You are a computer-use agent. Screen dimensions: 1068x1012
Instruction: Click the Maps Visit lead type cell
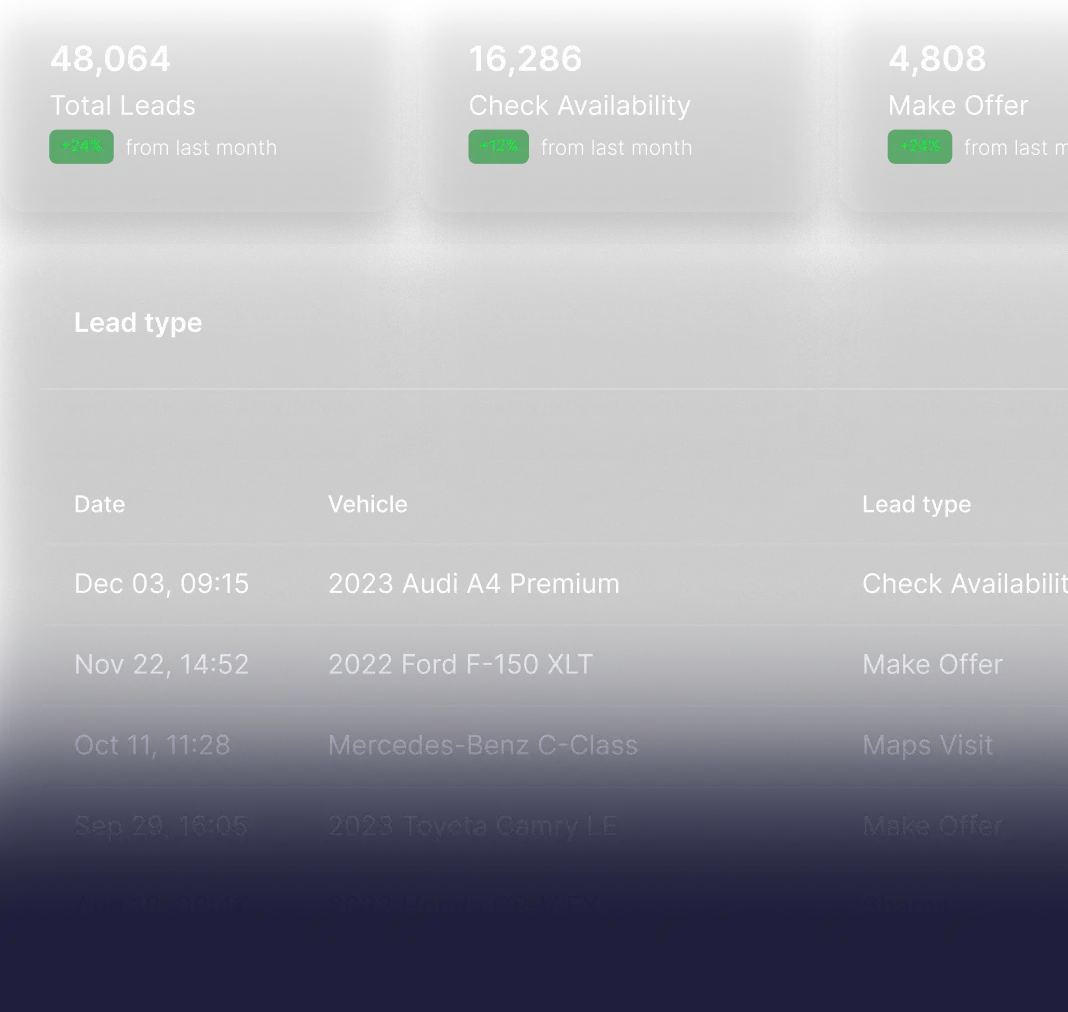click(928, 745)
